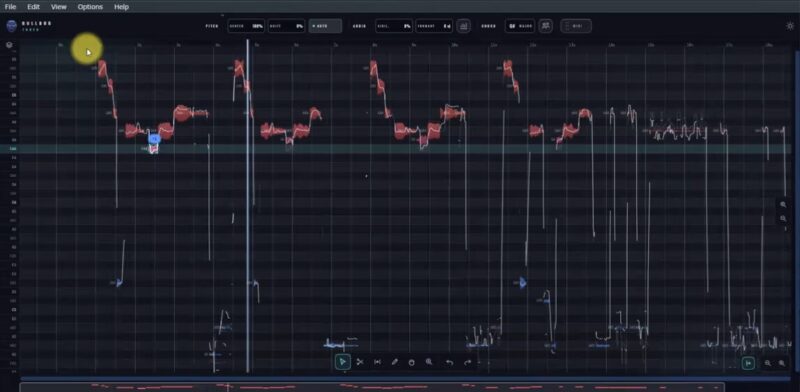Select the note split-merge tool

click(377, 362)
